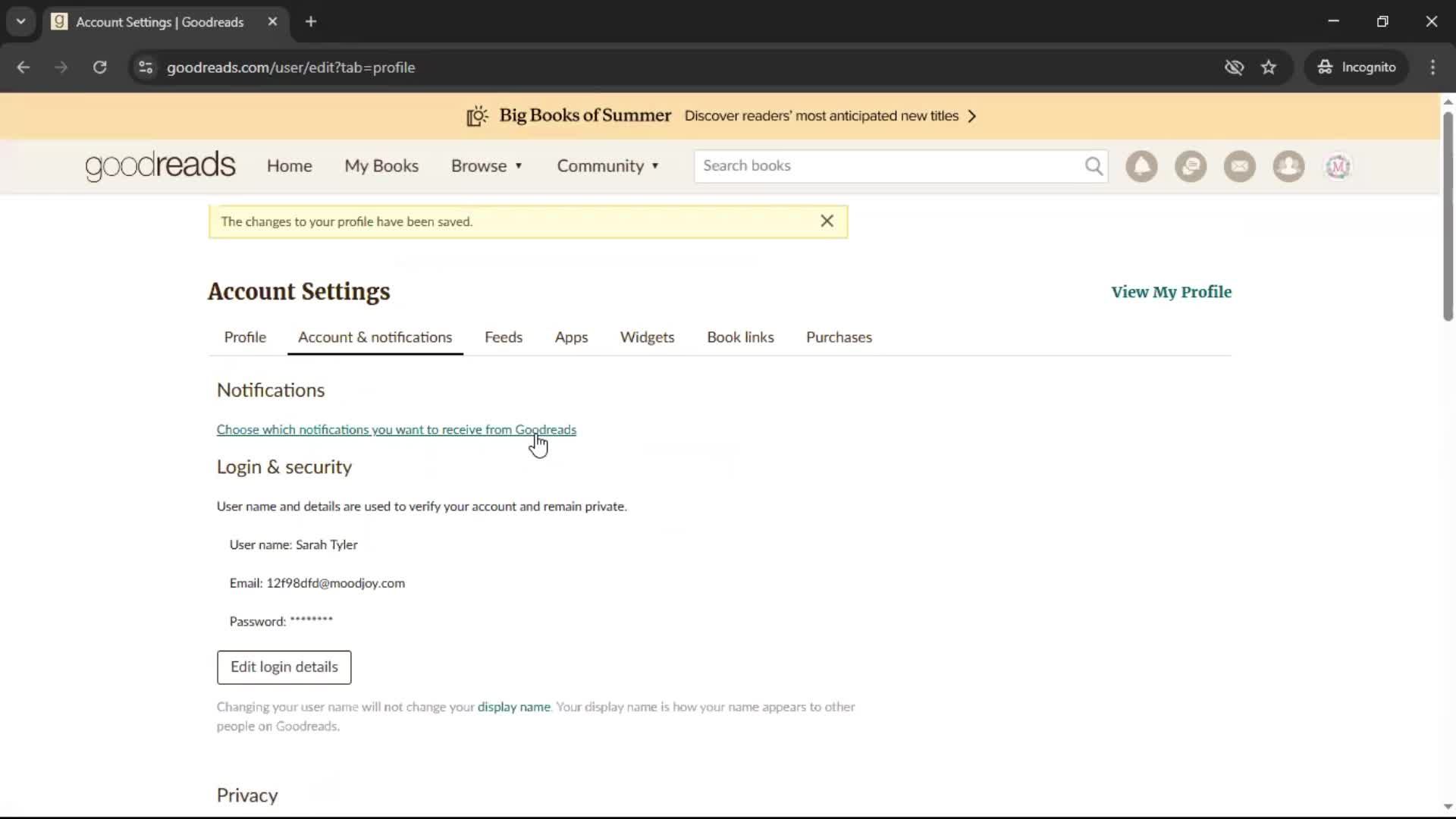
Task: Click the Login & security heading
Action: point(284,467)
